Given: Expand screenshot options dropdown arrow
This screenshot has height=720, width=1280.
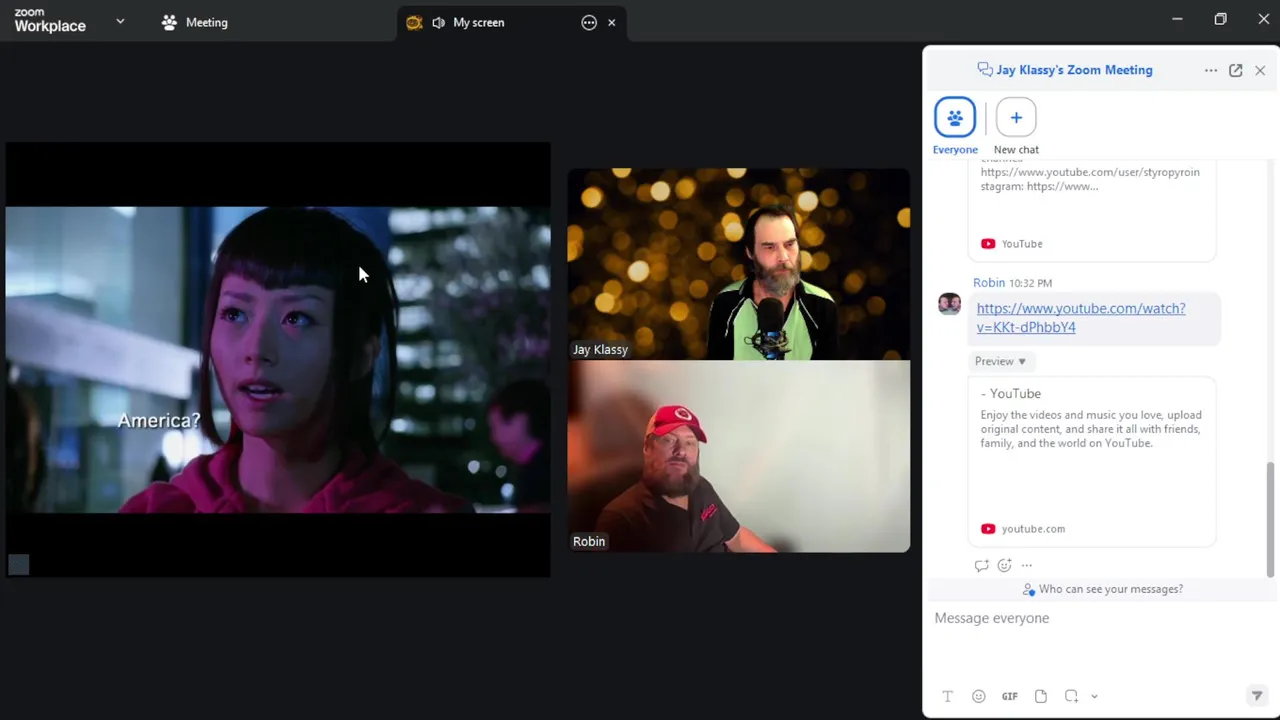Looking at the screenshot, I should (x=1094, y=696).
